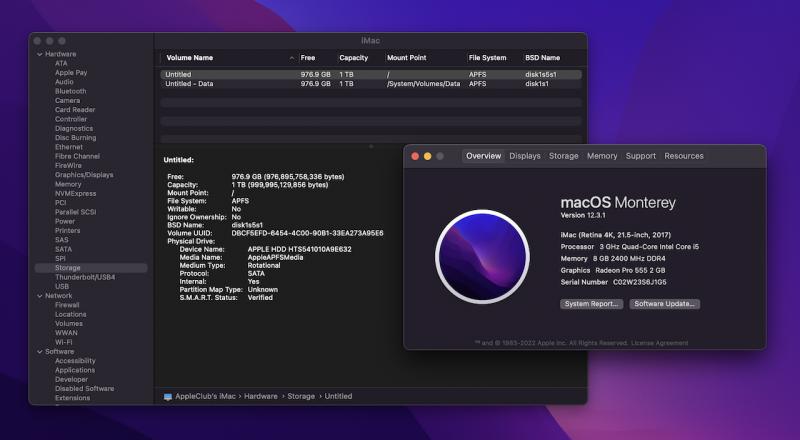The width and height of the screenshot is (800, 440).
Task: Click Hardware in the bottom path bar
Action: (261, 397)
